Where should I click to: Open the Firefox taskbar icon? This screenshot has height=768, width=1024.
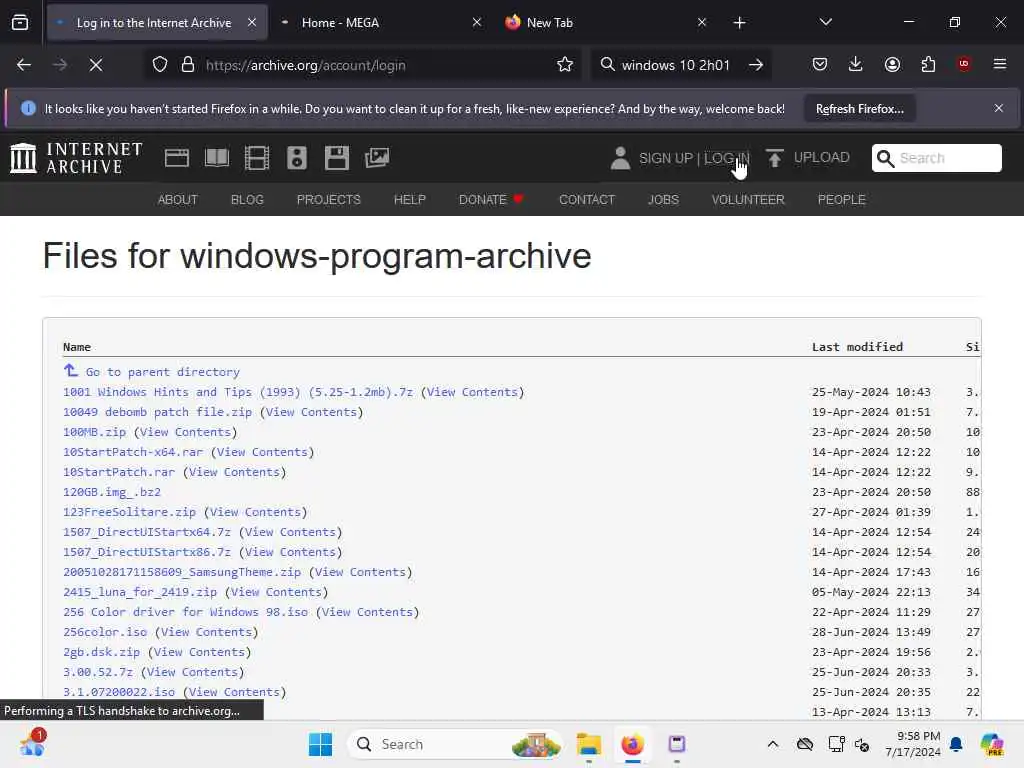pyautogui.click(x=632, y=744)
